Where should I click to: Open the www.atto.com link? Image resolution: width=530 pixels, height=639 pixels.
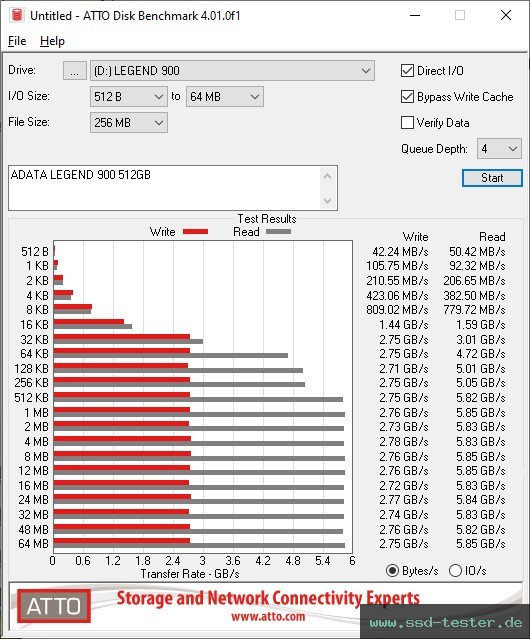tap(268, 617)
